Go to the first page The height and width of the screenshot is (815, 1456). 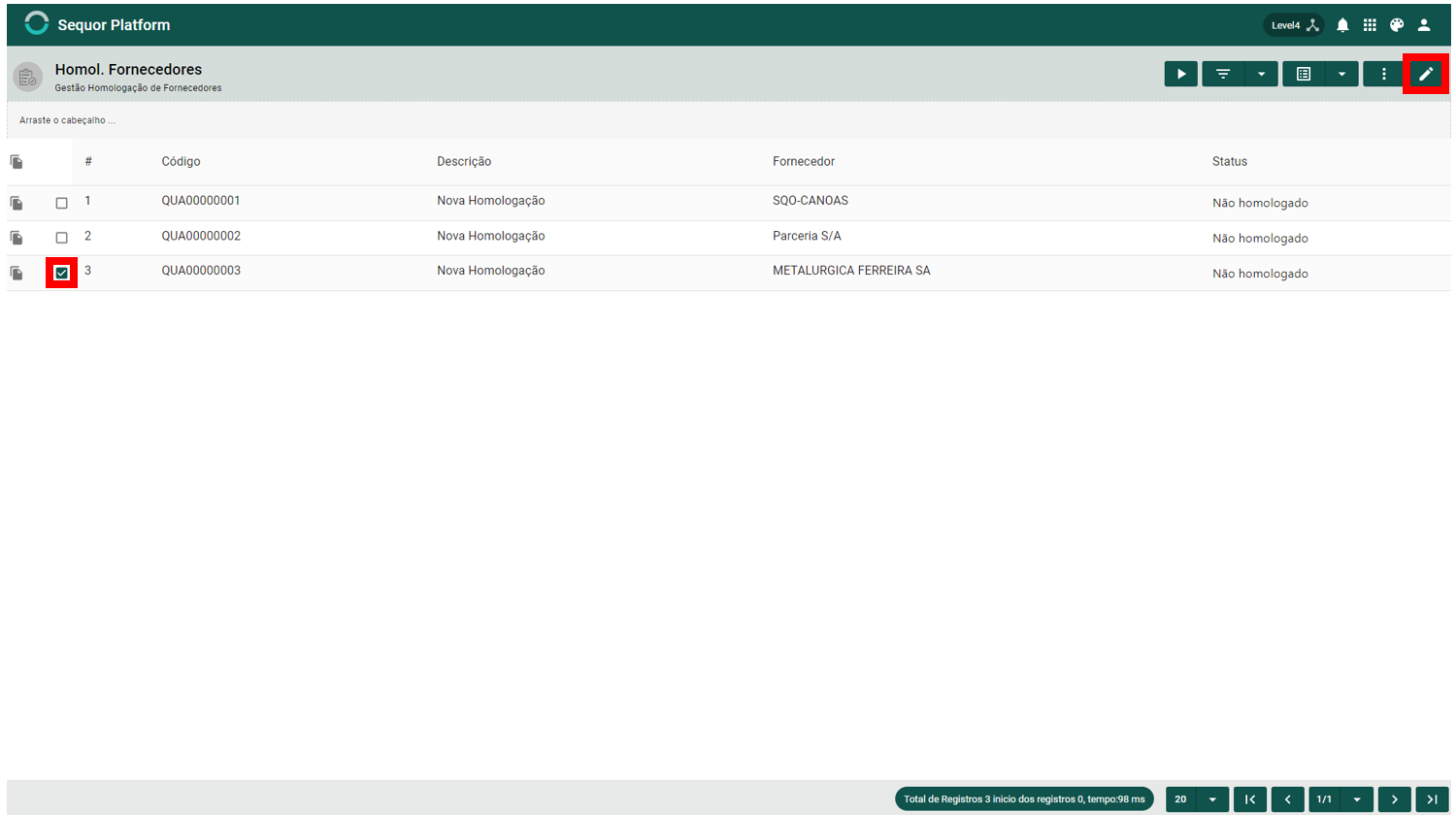tap(1250, 799)
